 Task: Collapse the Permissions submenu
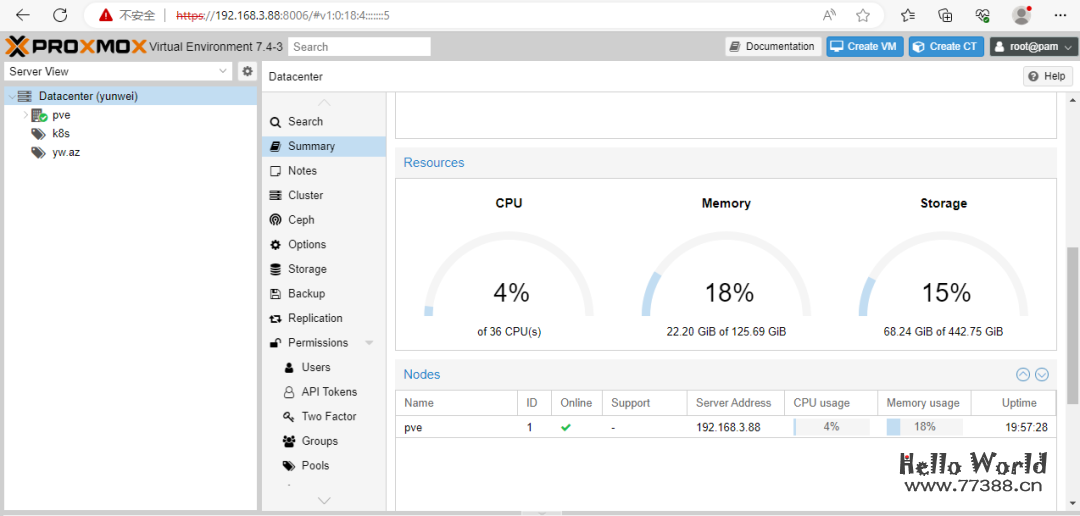(x=369, y=343)
